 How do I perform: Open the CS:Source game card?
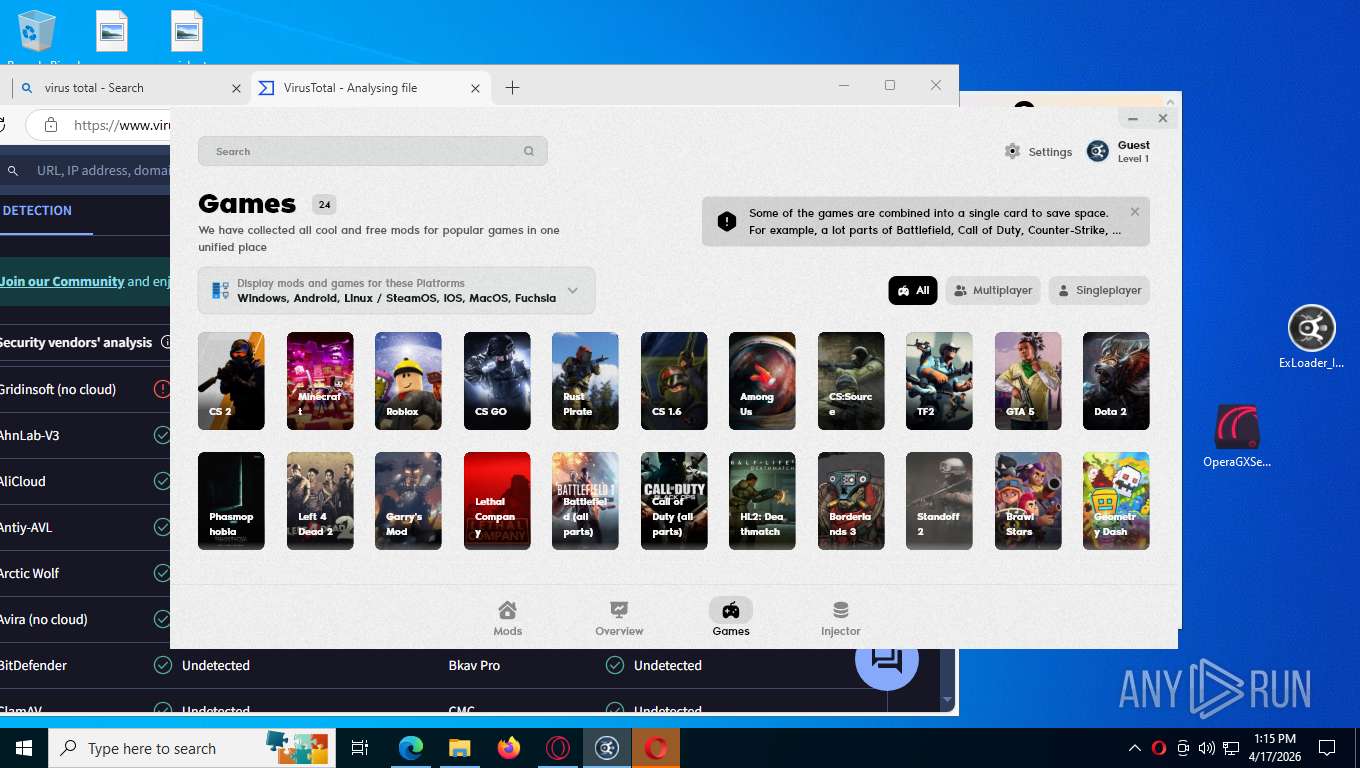tap(851, 381)
